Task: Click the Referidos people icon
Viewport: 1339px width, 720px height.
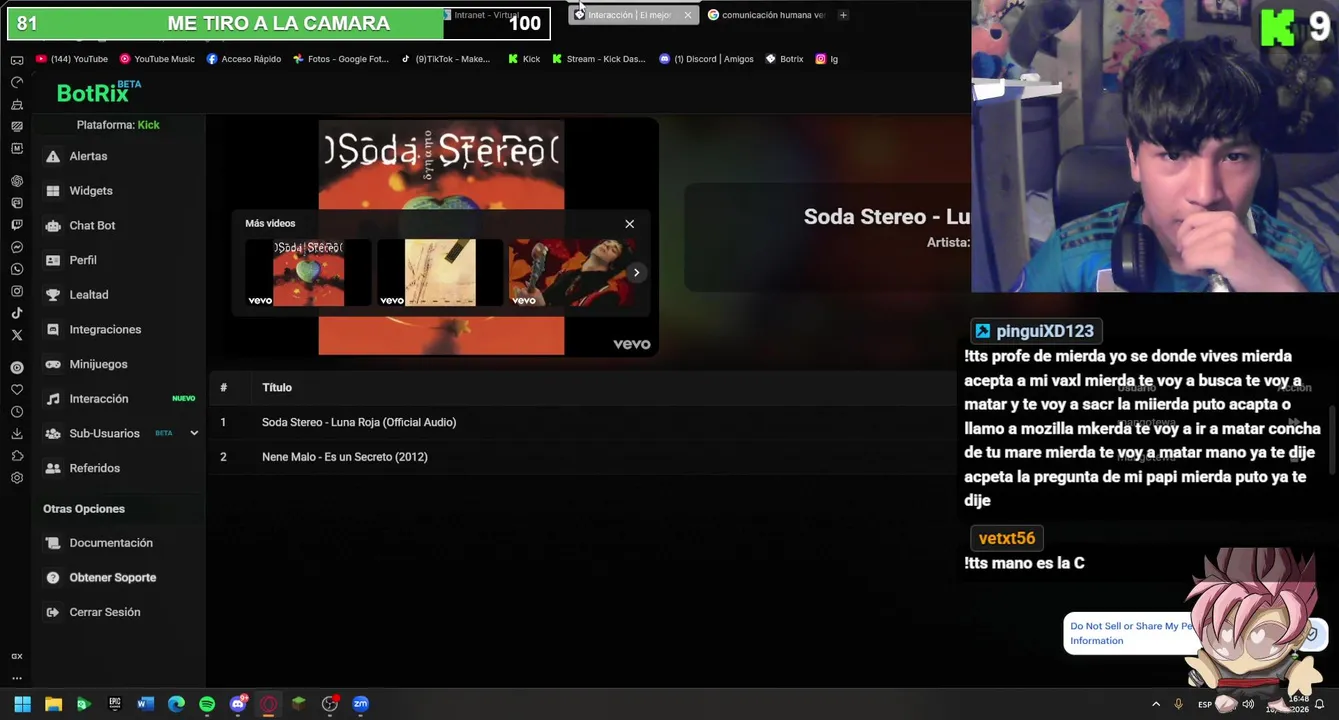Action: tap(53, 468)
